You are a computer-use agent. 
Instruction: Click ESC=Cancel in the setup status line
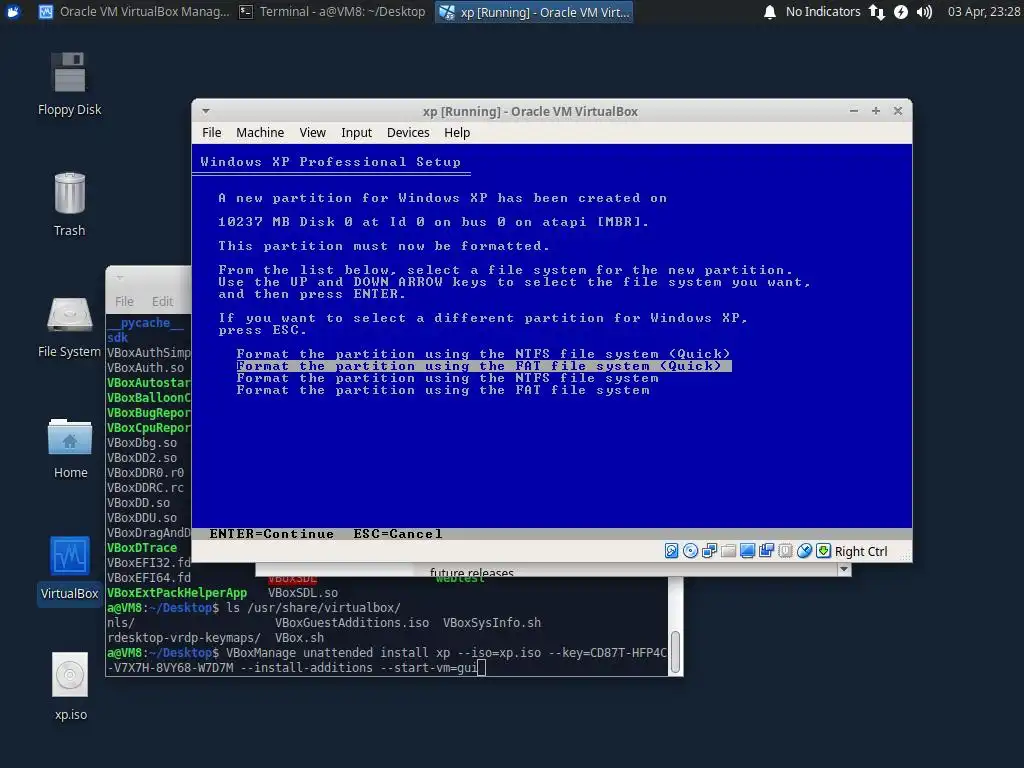click(398, 534)
